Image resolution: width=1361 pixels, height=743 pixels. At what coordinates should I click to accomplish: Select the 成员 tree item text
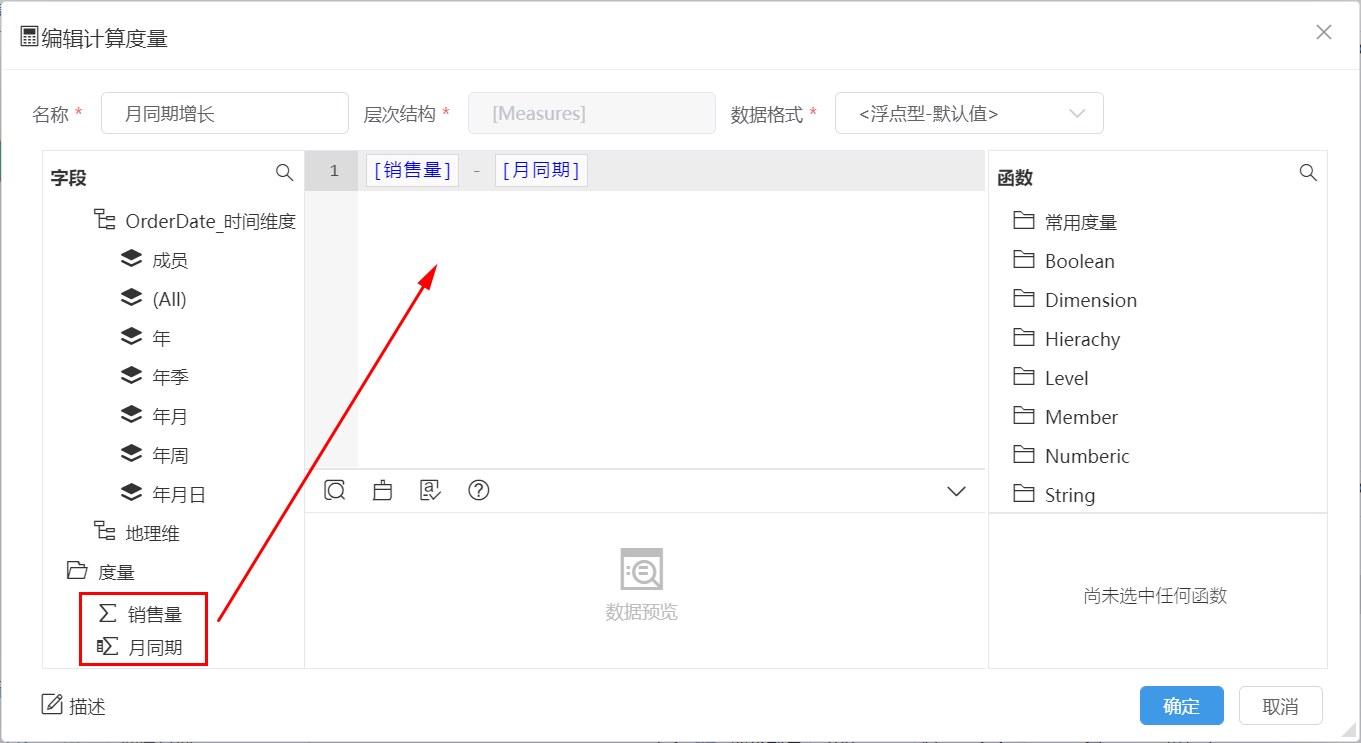click(170, 260)
